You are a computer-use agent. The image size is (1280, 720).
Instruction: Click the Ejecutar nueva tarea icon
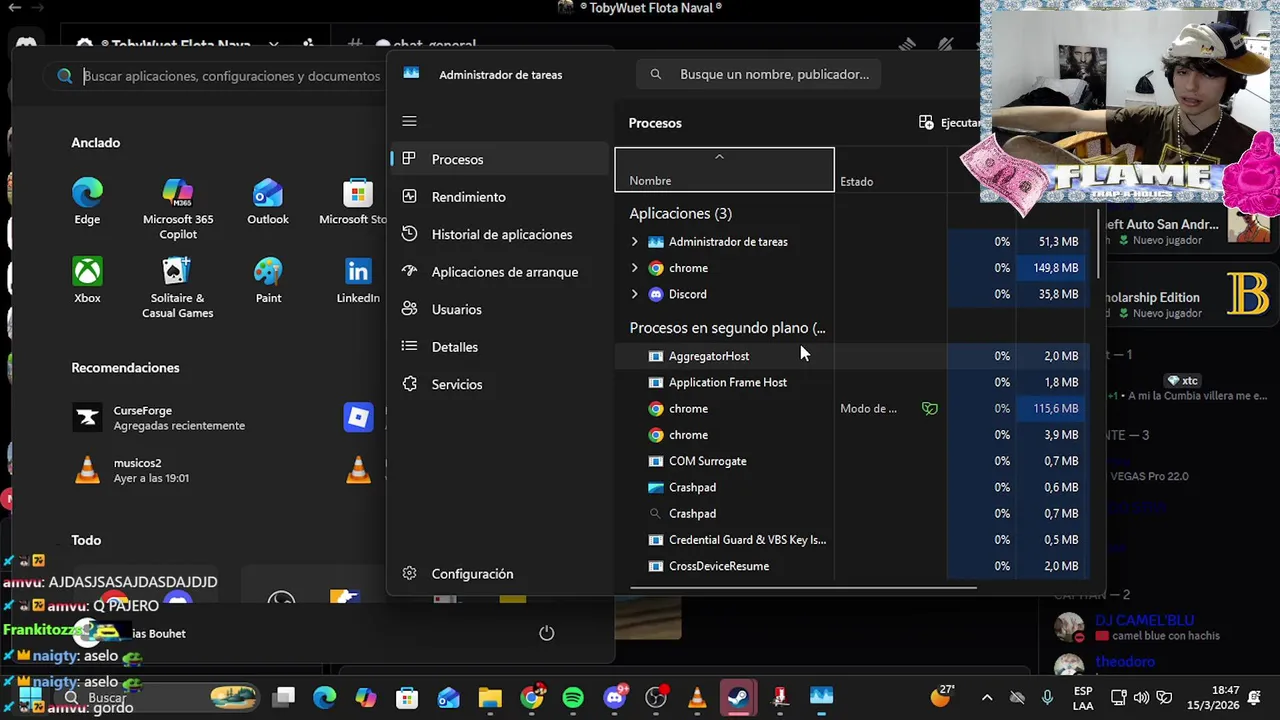[x=926, y=122]
